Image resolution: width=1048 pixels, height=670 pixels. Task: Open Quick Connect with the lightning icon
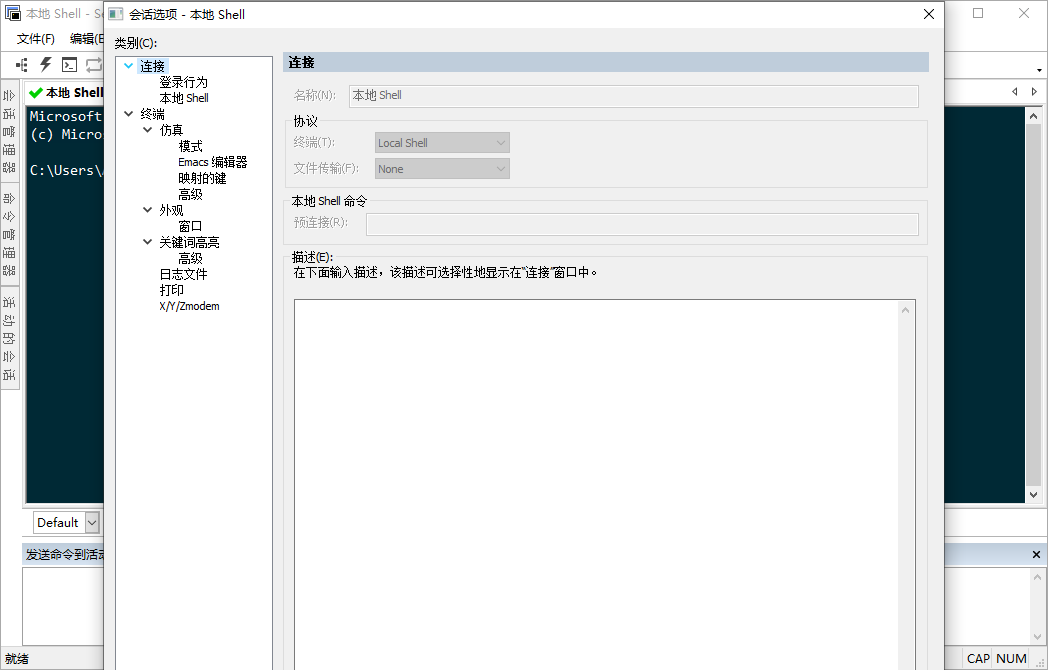tap(45, 65)
